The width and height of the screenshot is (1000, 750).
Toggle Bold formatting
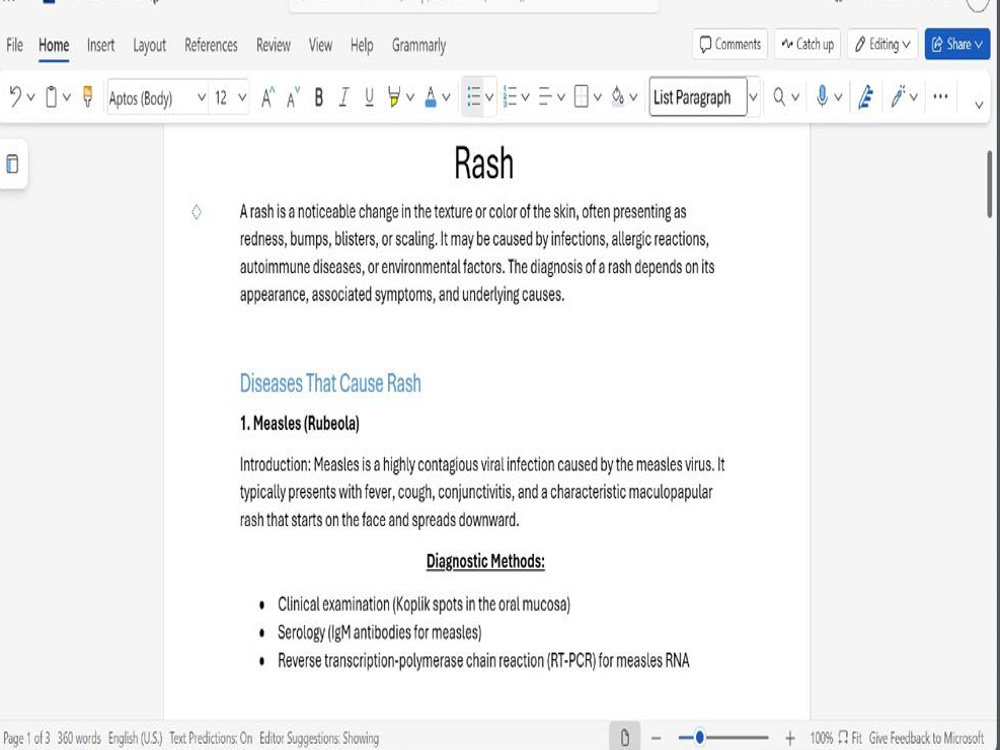click(319, 98)
